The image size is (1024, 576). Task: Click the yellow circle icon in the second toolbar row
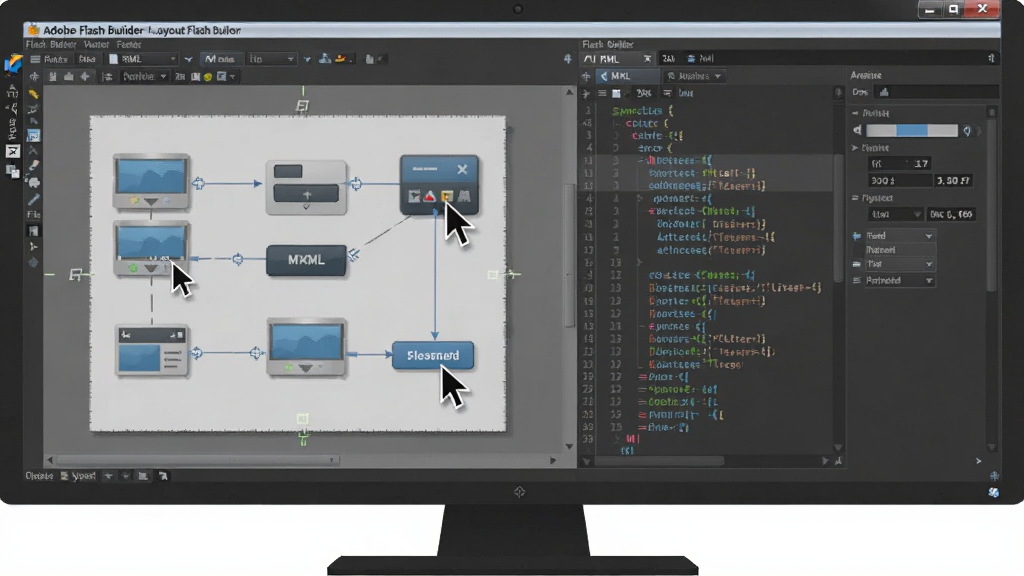(x=208, y=77)
